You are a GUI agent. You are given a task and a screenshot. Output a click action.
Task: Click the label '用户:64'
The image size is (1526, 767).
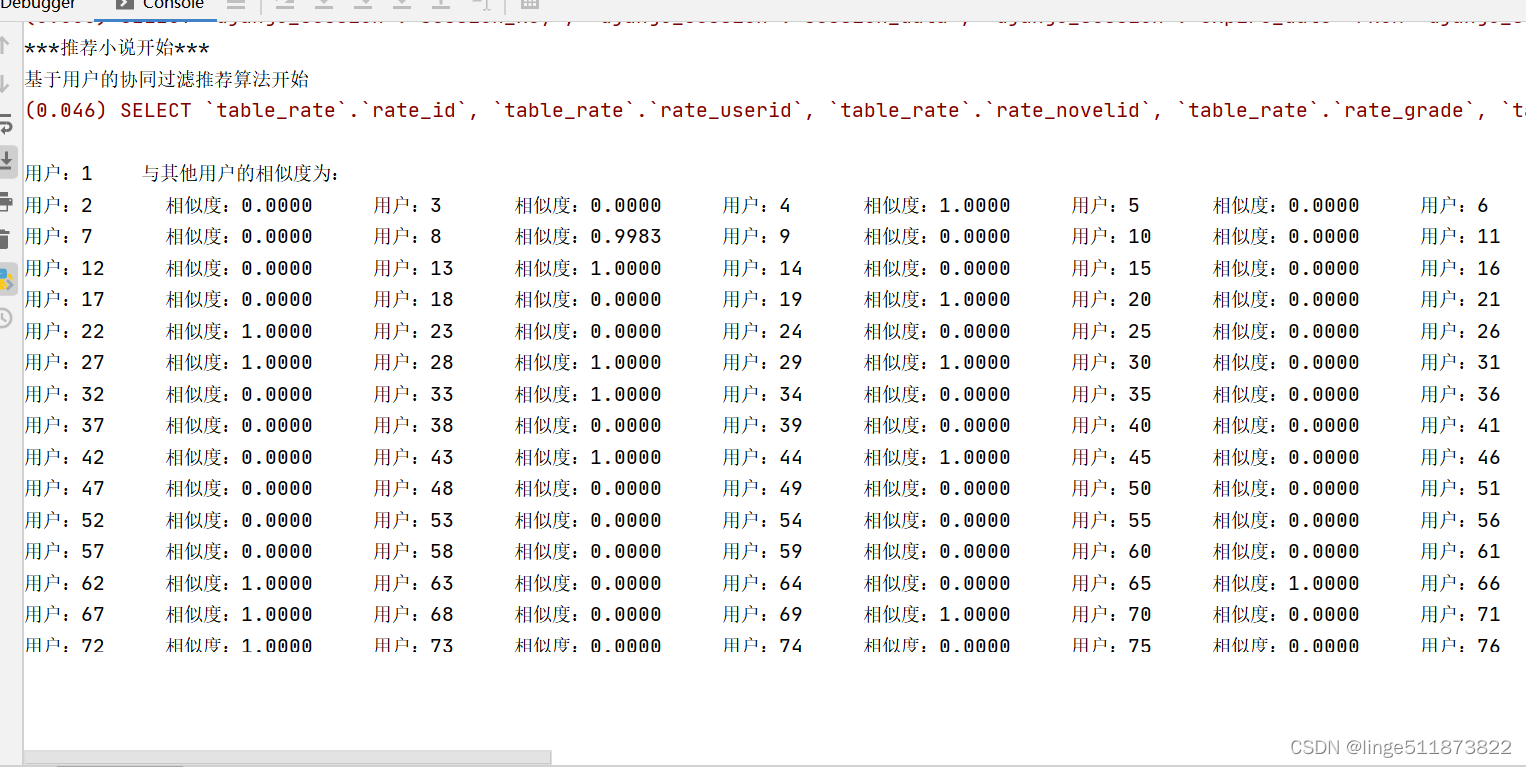[763, 584]
